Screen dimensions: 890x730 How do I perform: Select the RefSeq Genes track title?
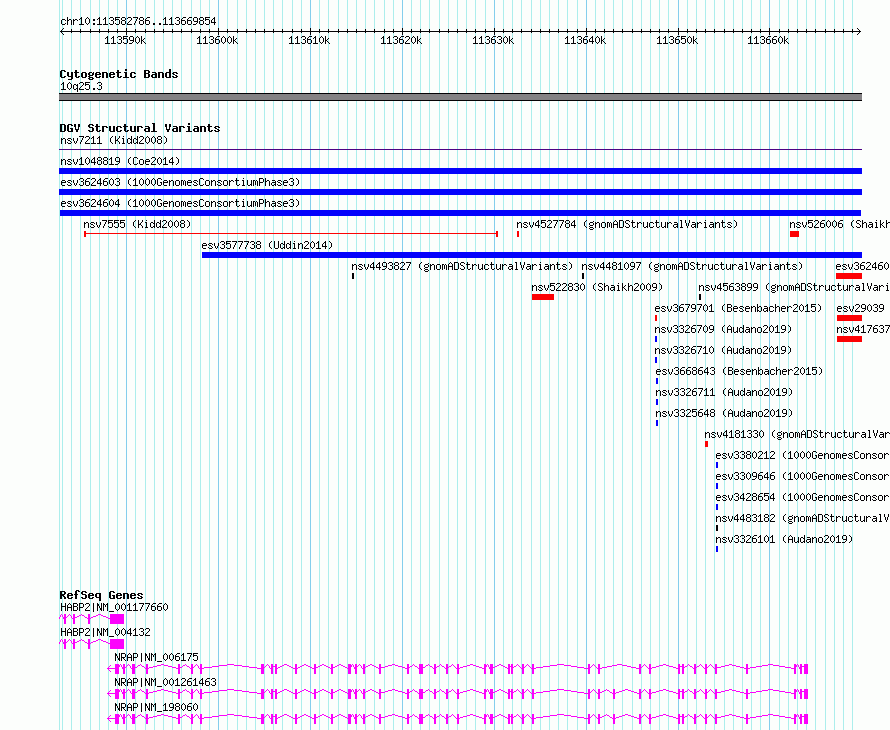pos(101,595)
